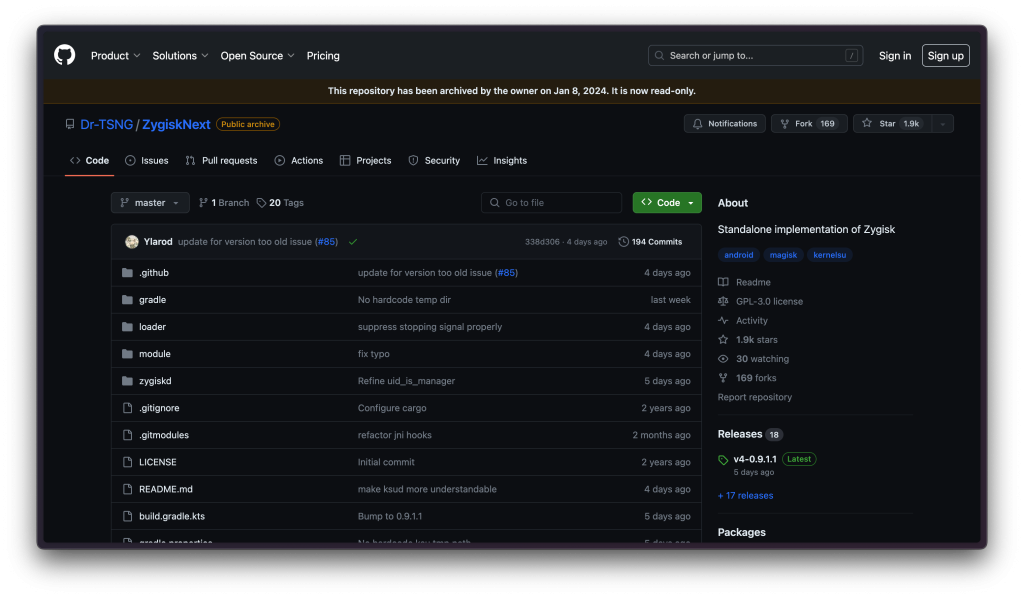Open commit message 'Refine uid_is_manager'
Viewport: 1024px width, 598px height.
click(x=406, y=381)
